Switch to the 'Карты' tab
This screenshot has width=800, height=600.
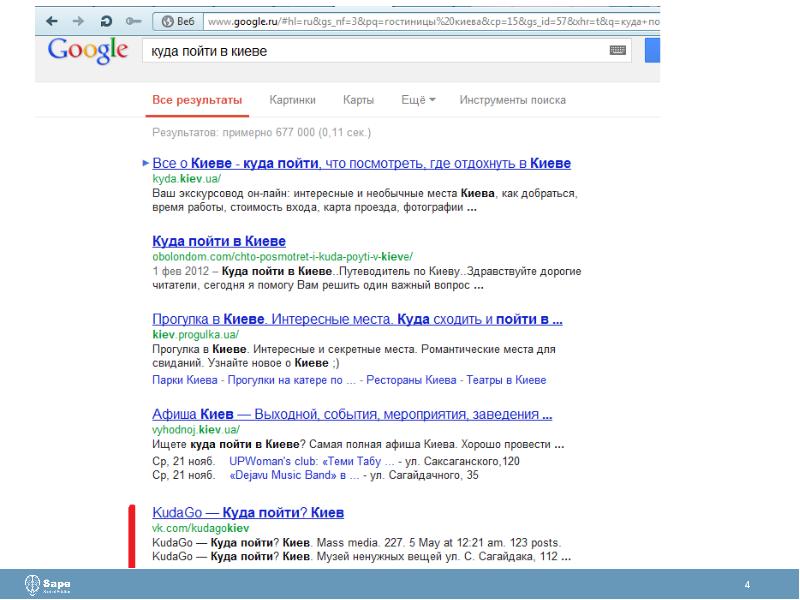[x=358, y=100]
